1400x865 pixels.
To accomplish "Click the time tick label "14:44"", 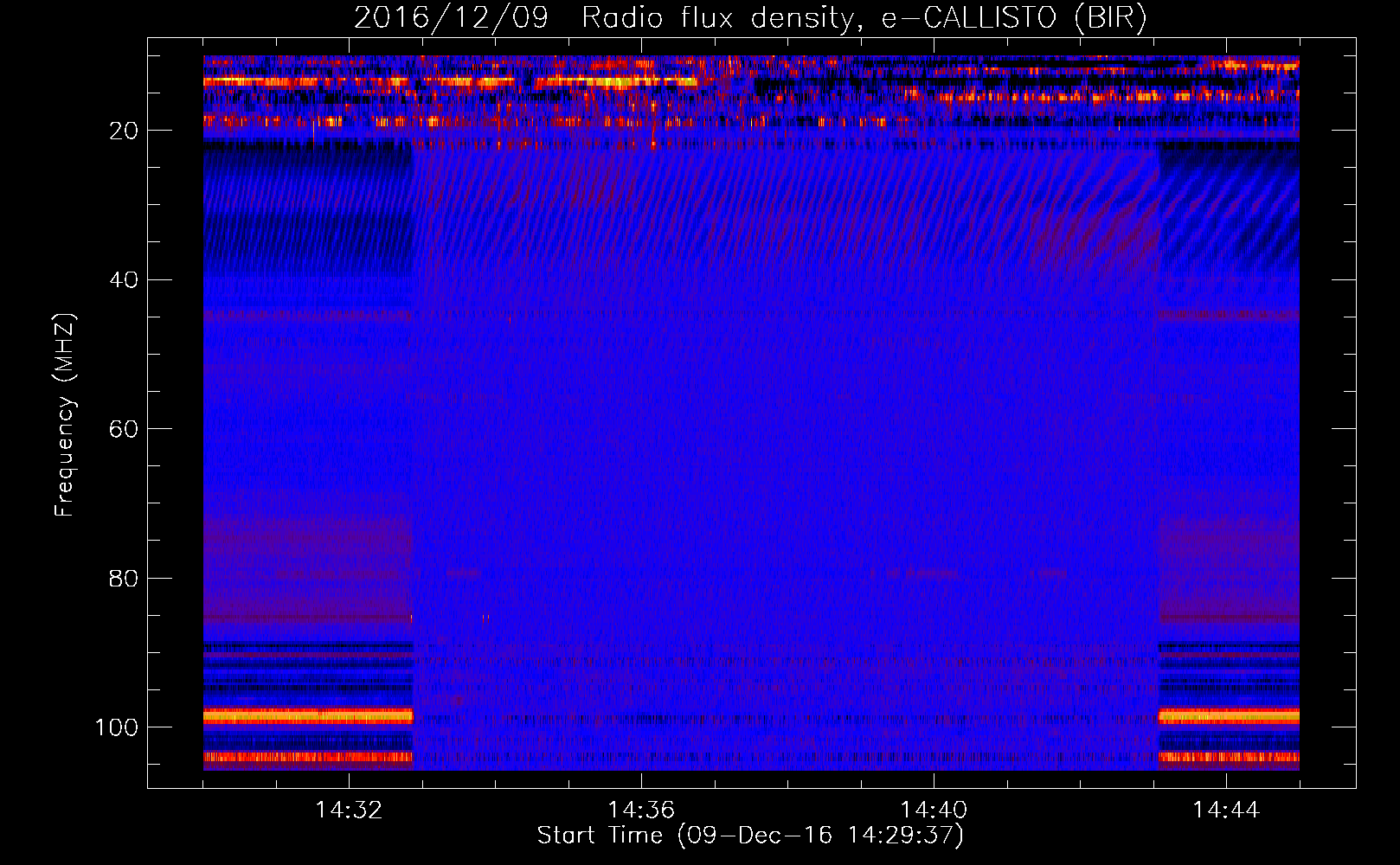I will (x=1226, y=811).
